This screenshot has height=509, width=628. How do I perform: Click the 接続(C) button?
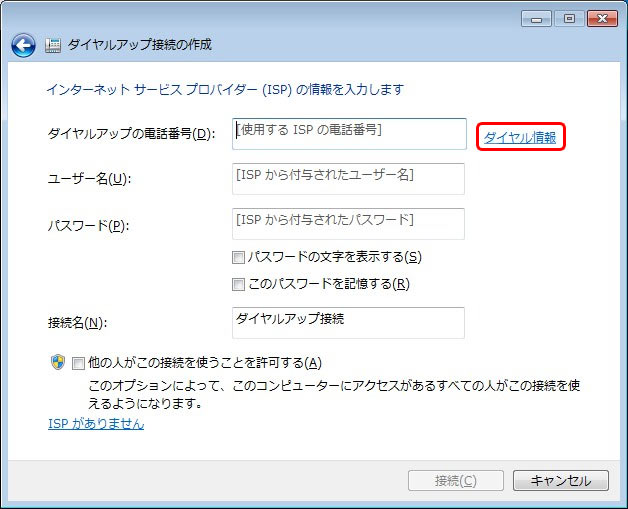point(455,481)
